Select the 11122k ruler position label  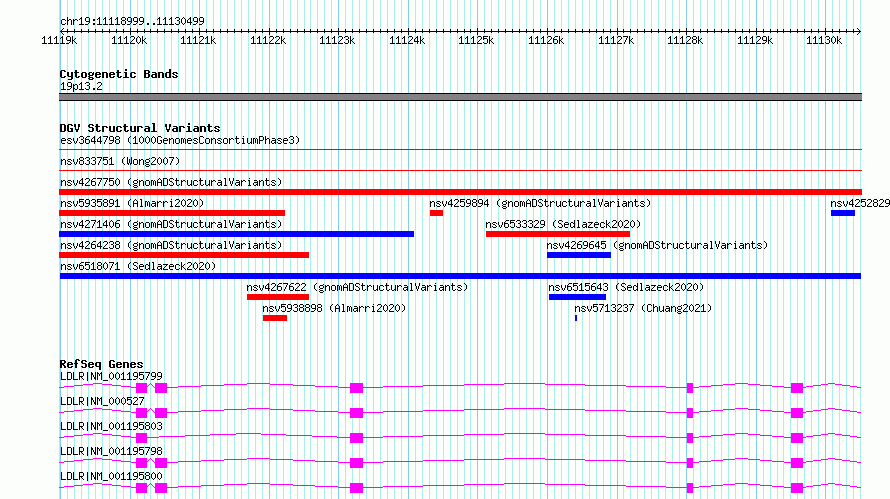(x=268, y=40)
